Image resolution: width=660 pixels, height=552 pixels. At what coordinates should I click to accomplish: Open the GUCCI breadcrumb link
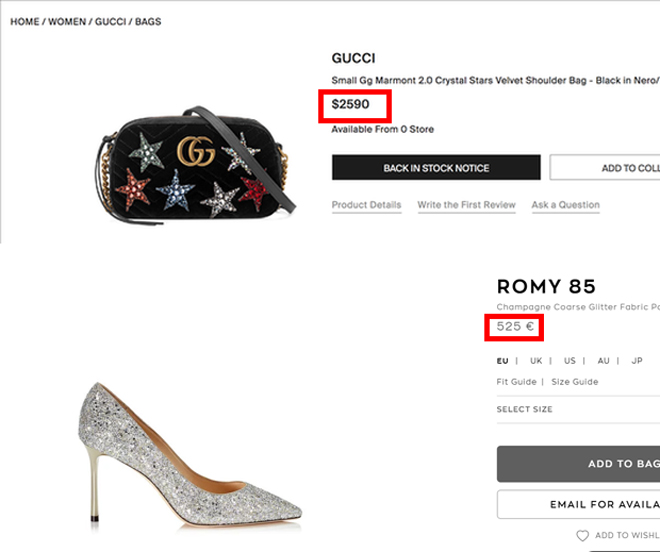(110, 21)
